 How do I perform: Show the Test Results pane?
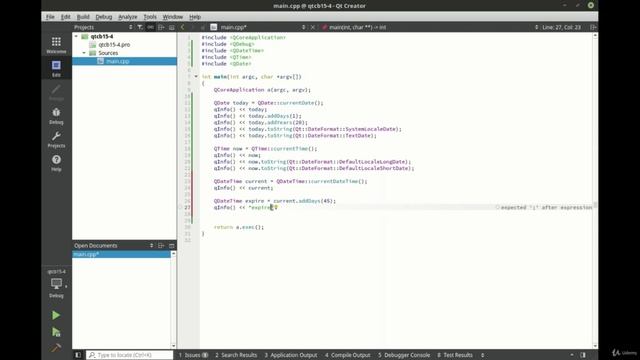click(x=455, y=355)
